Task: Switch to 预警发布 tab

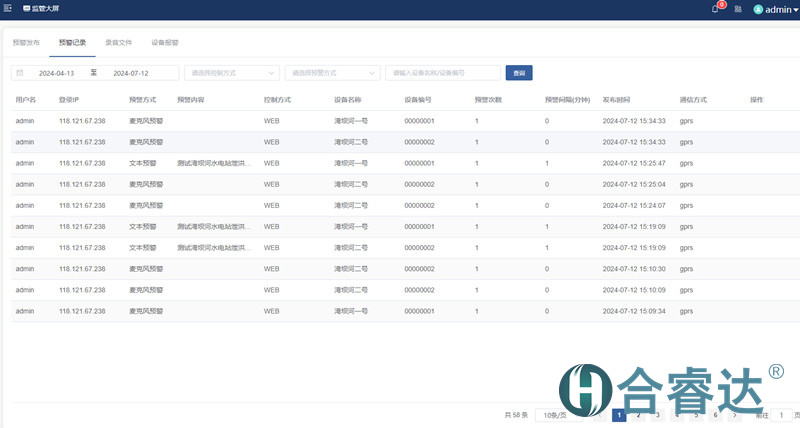Action: click(x=26, y=43)
